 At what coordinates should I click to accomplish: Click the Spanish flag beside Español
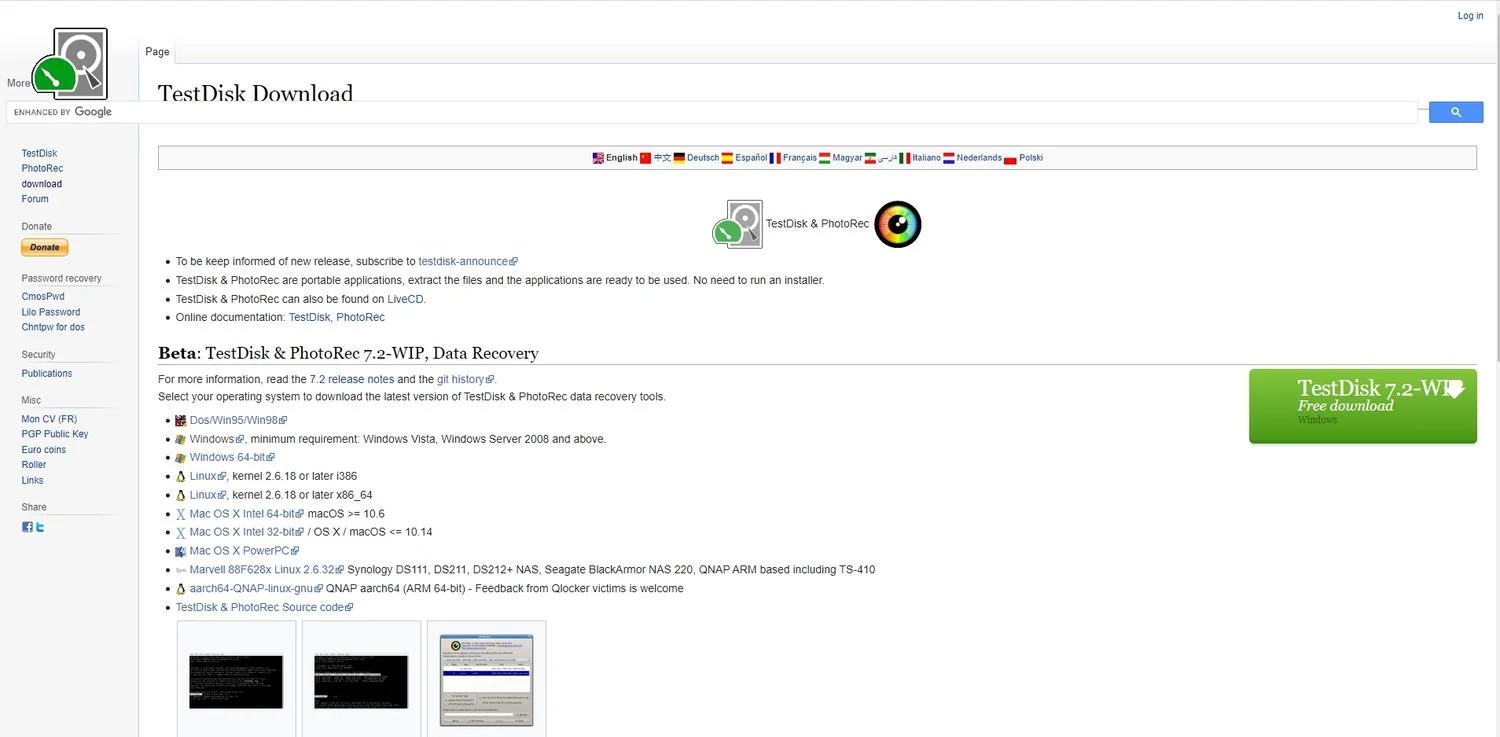click(x=727, y=158)
